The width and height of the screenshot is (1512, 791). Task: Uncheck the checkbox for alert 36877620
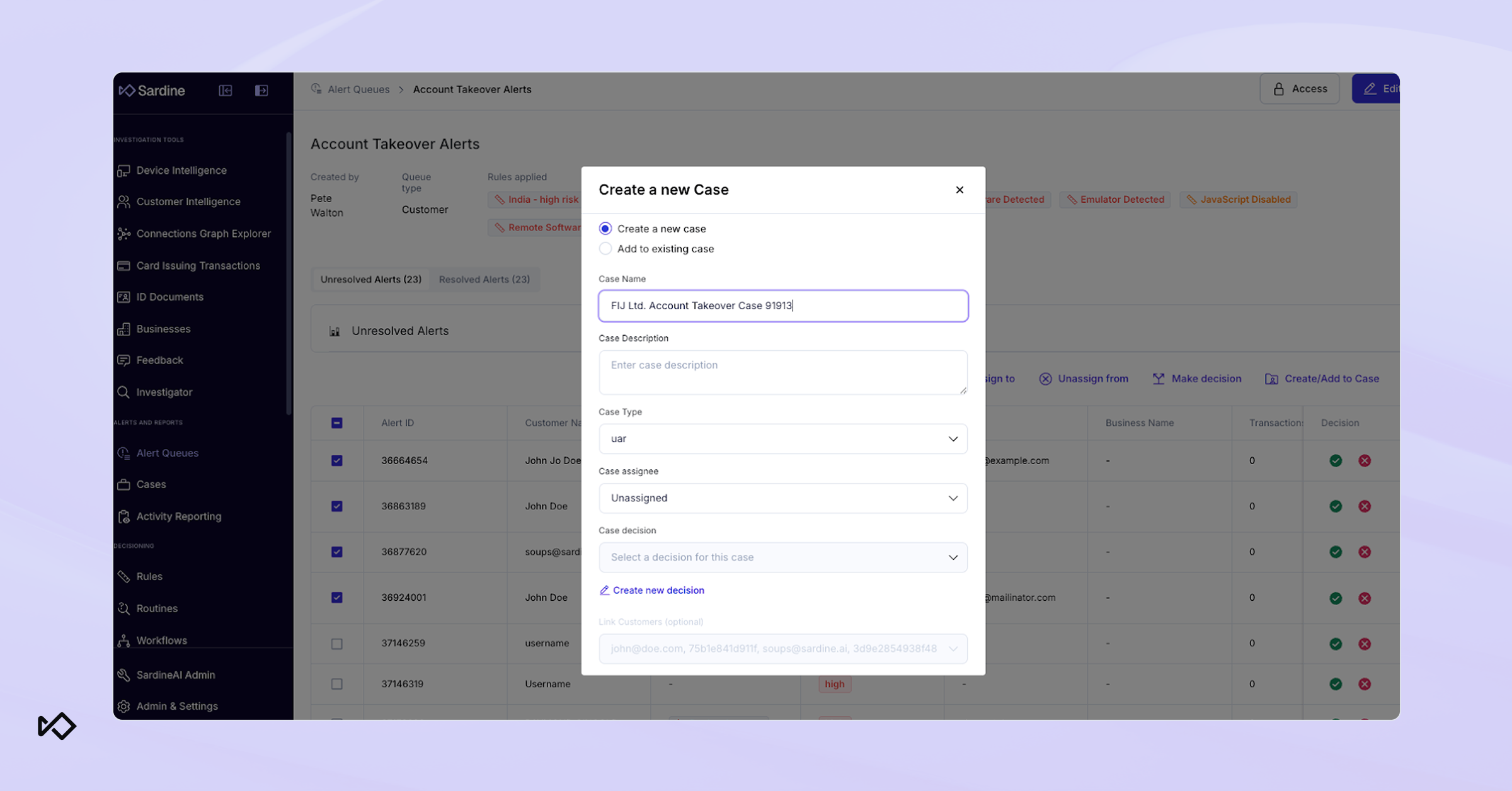(x=336, y=552)
